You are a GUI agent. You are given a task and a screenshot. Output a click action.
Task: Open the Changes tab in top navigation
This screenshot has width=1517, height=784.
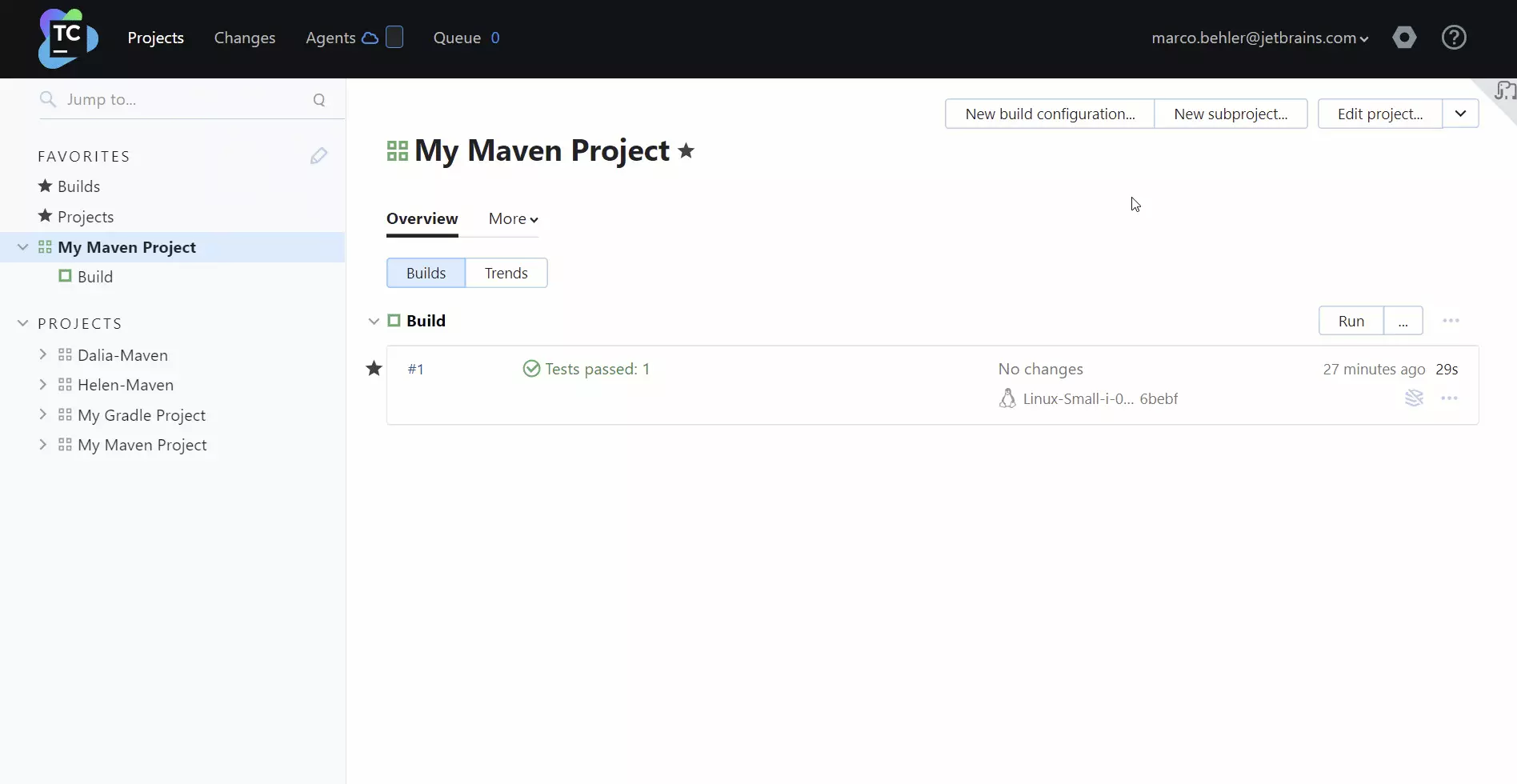pyautogui.click(x=244, y=38)
